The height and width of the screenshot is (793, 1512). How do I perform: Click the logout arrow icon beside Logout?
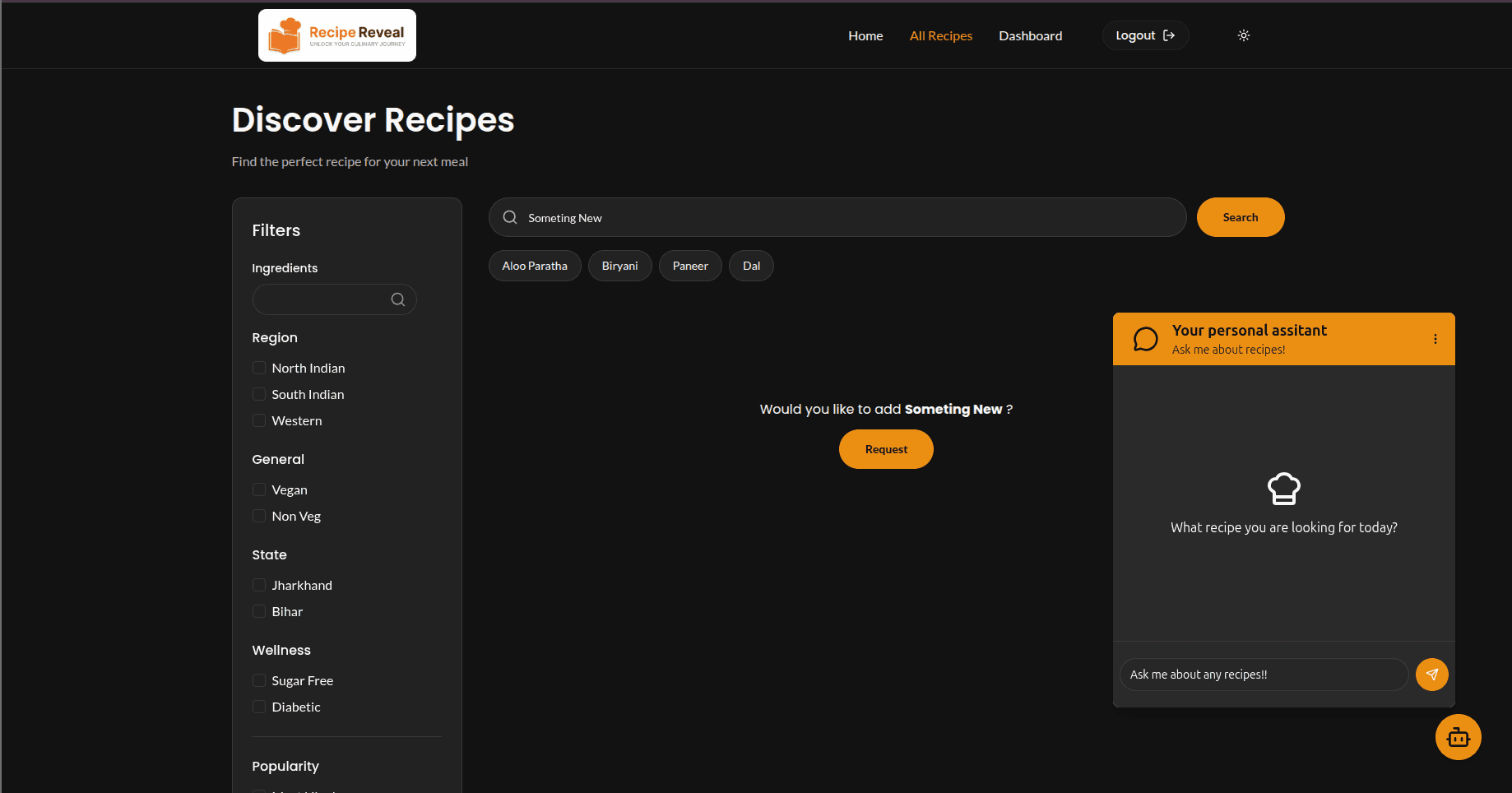[x=1169, y=35]
